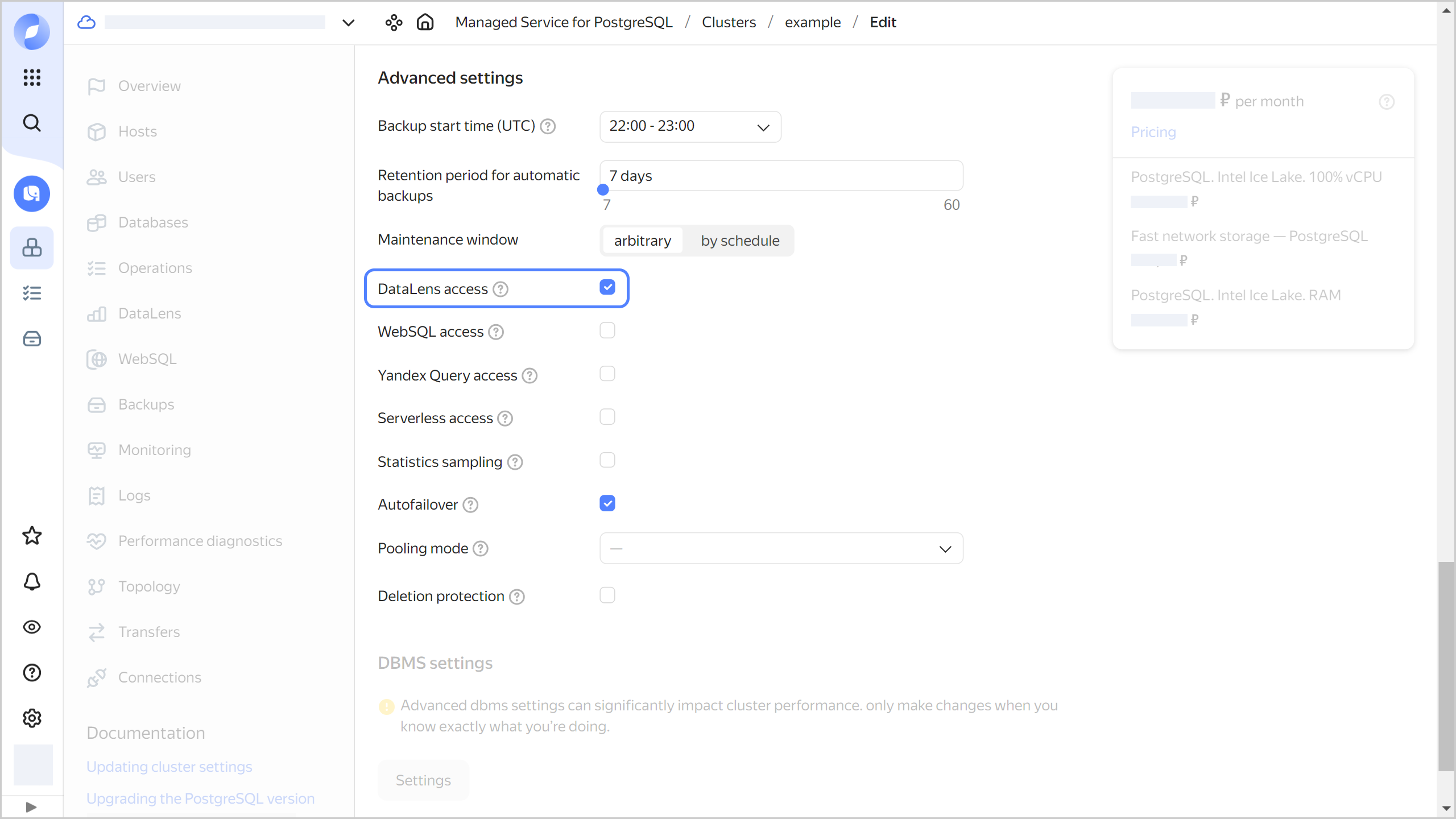The height and width of the screenshot is (819, 1456).
Task: Open the all services grid icon
Action: [x=32, y=77]
